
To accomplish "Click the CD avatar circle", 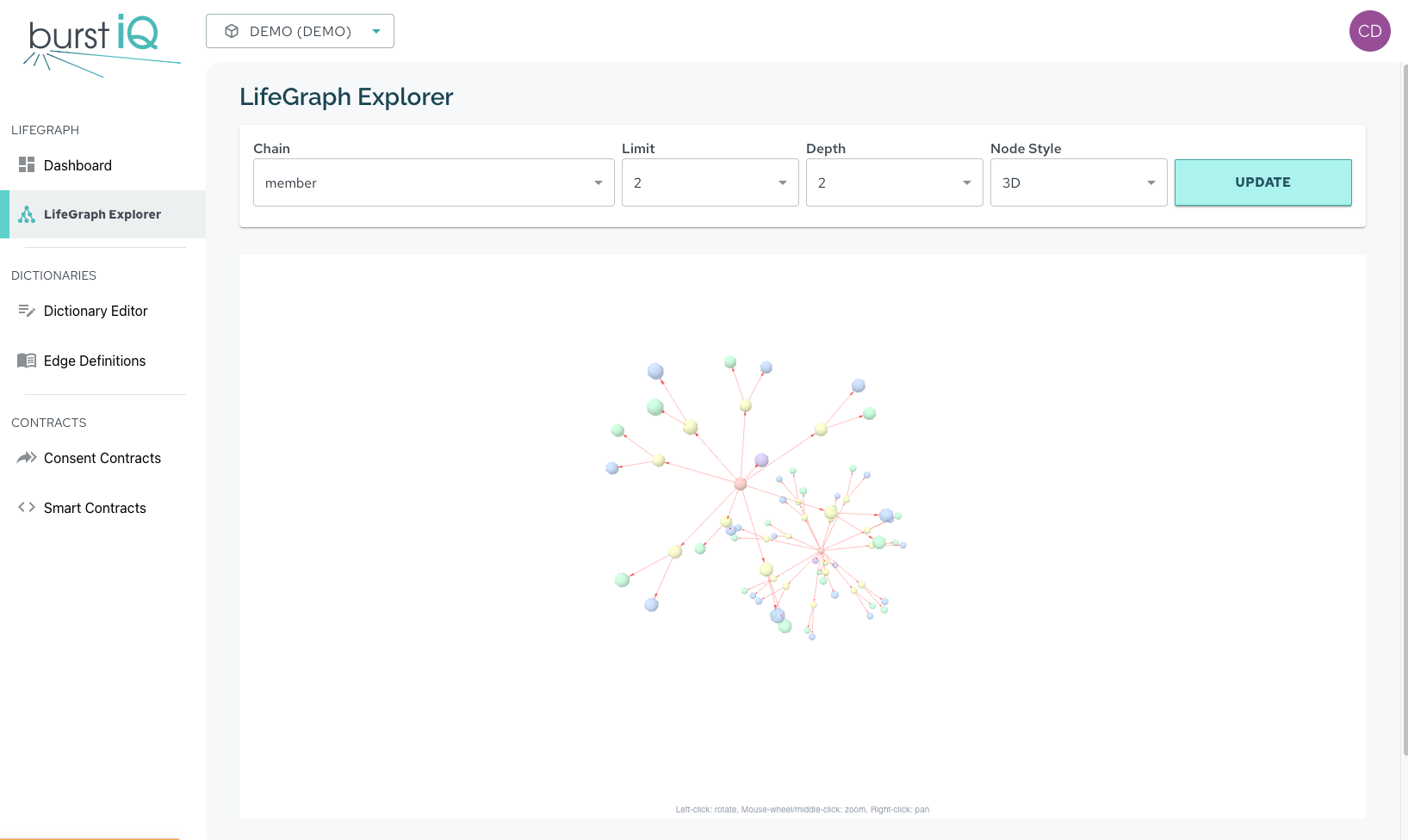I will [1369, 30].
